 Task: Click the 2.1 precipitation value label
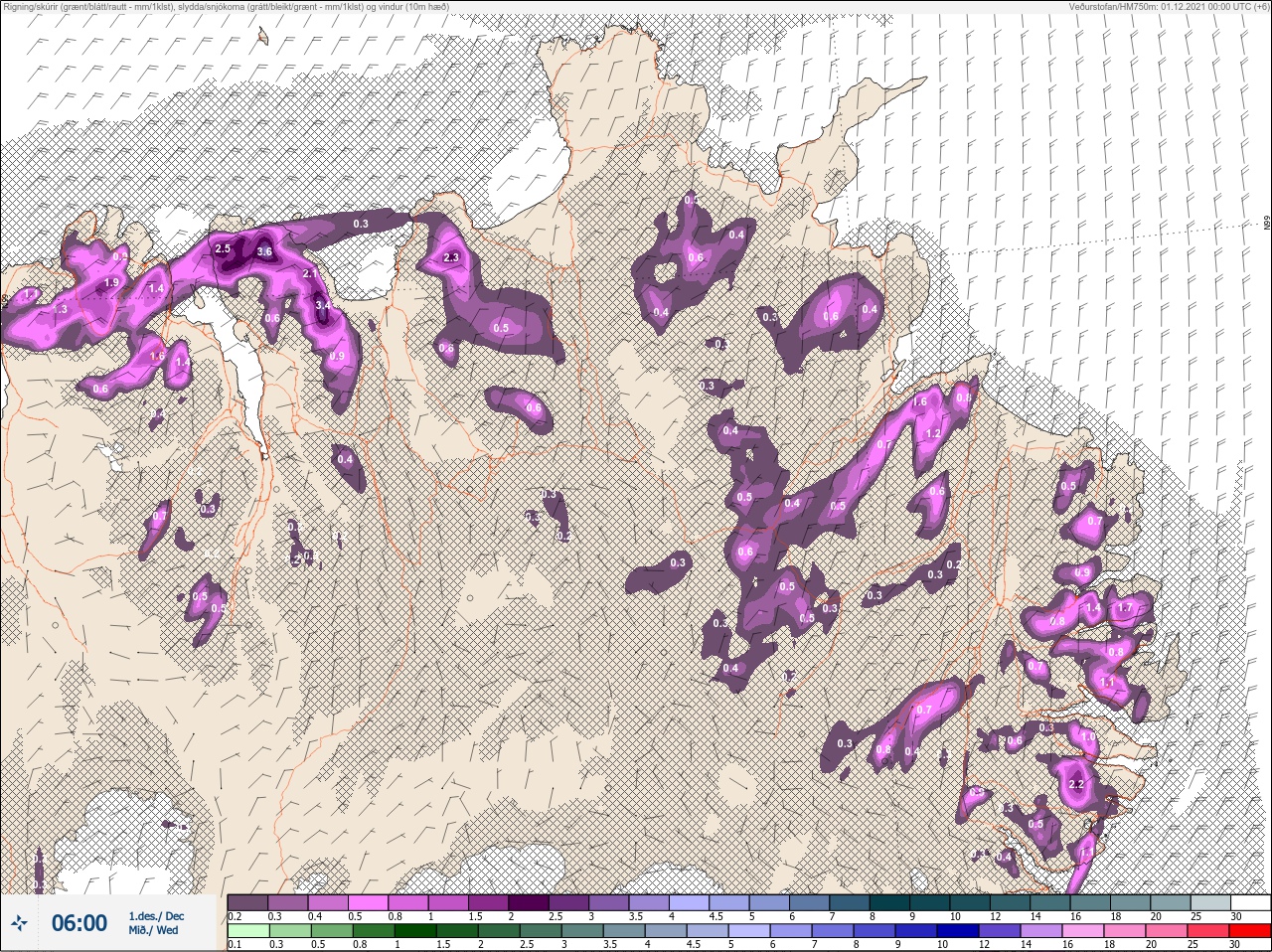(x=308, y=274)
